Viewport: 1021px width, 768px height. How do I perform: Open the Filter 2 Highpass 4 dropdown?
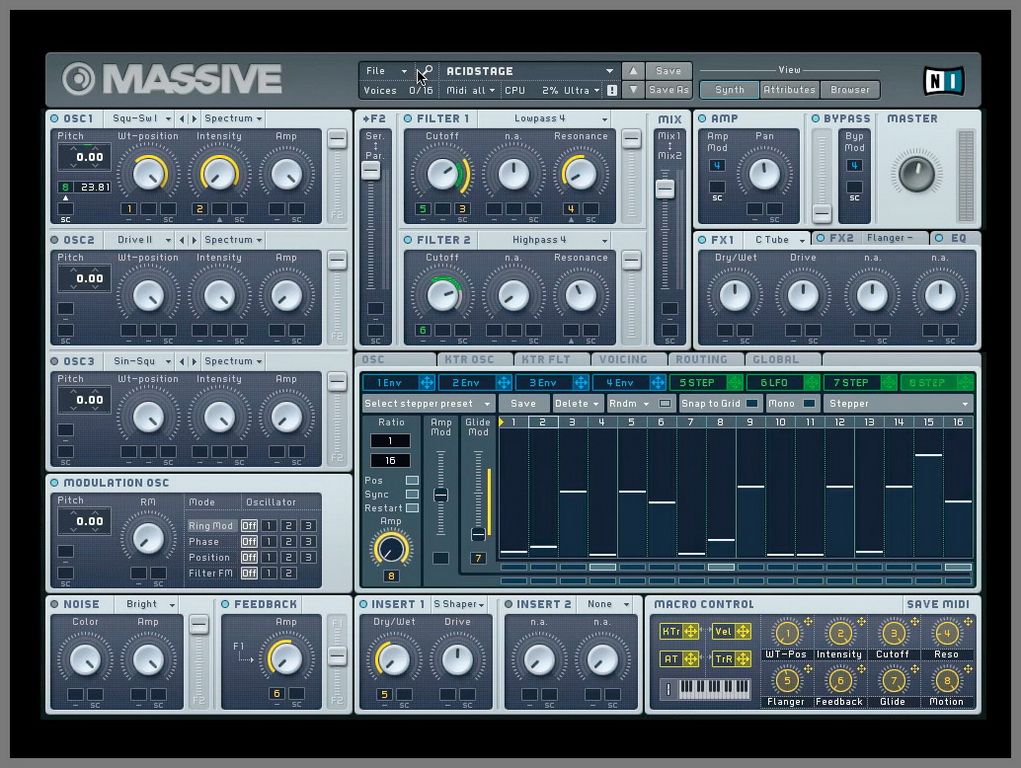pos(546,240)
